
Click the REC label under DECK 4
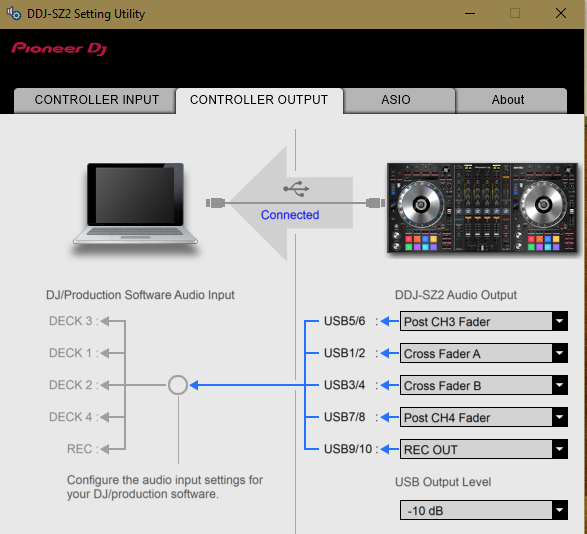tap(79, 449)
